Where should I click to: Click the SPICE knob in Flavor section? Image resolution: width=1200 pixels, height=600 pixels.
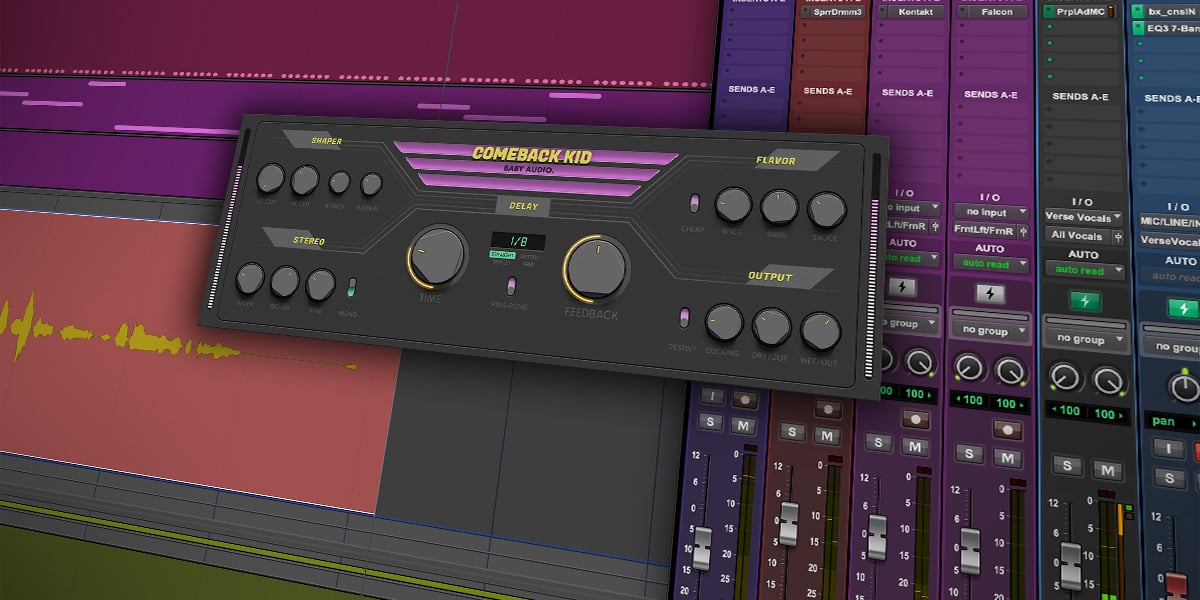click(x=733, y=204)
